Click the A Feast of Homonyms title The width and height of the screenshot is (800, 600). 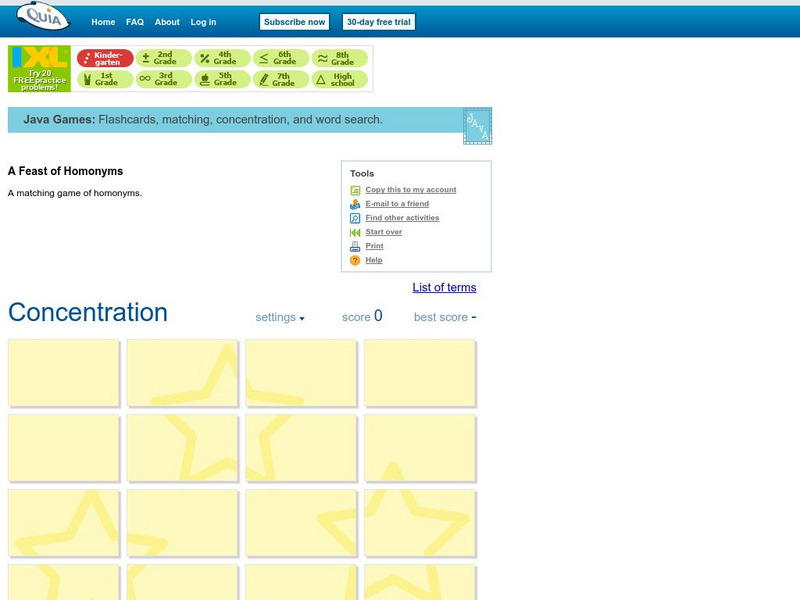[x=65, y=171]
